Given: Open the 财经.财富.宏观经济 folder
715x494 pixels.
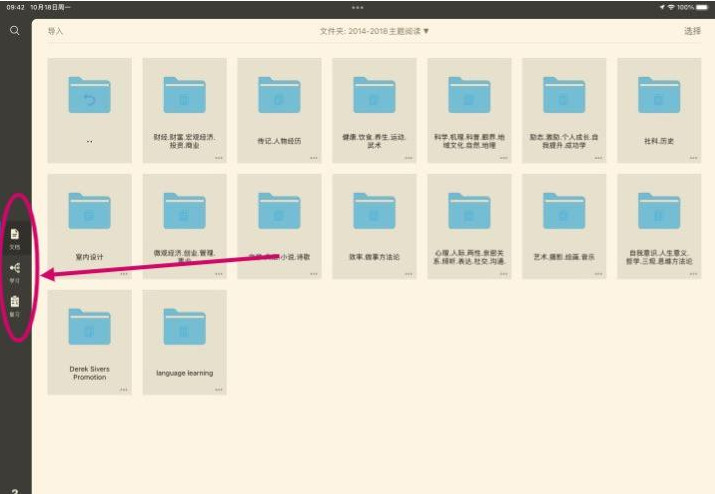Looking at the screenshot, I should click(184, 110).
